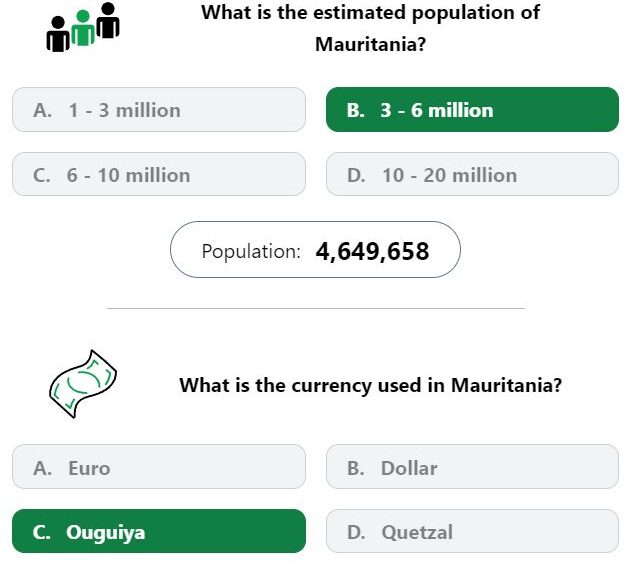This screenshot has height=570, width=635.
Task: Pick the 10 - 20 million option
Action: point(472,175)
